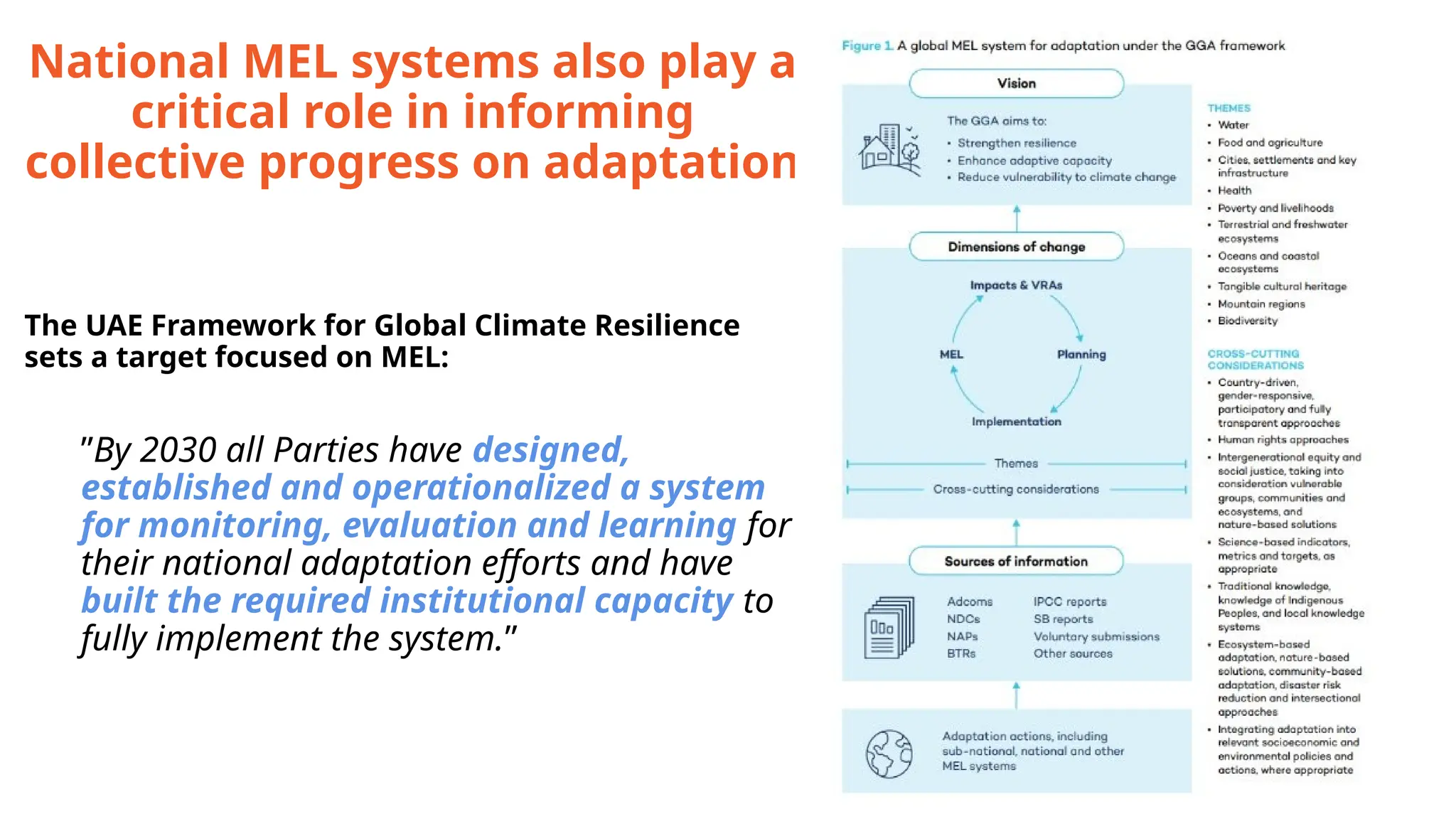Select the Sources of information heading
The height and width of the screenshot is (819, 1456).
(1016, 561)
